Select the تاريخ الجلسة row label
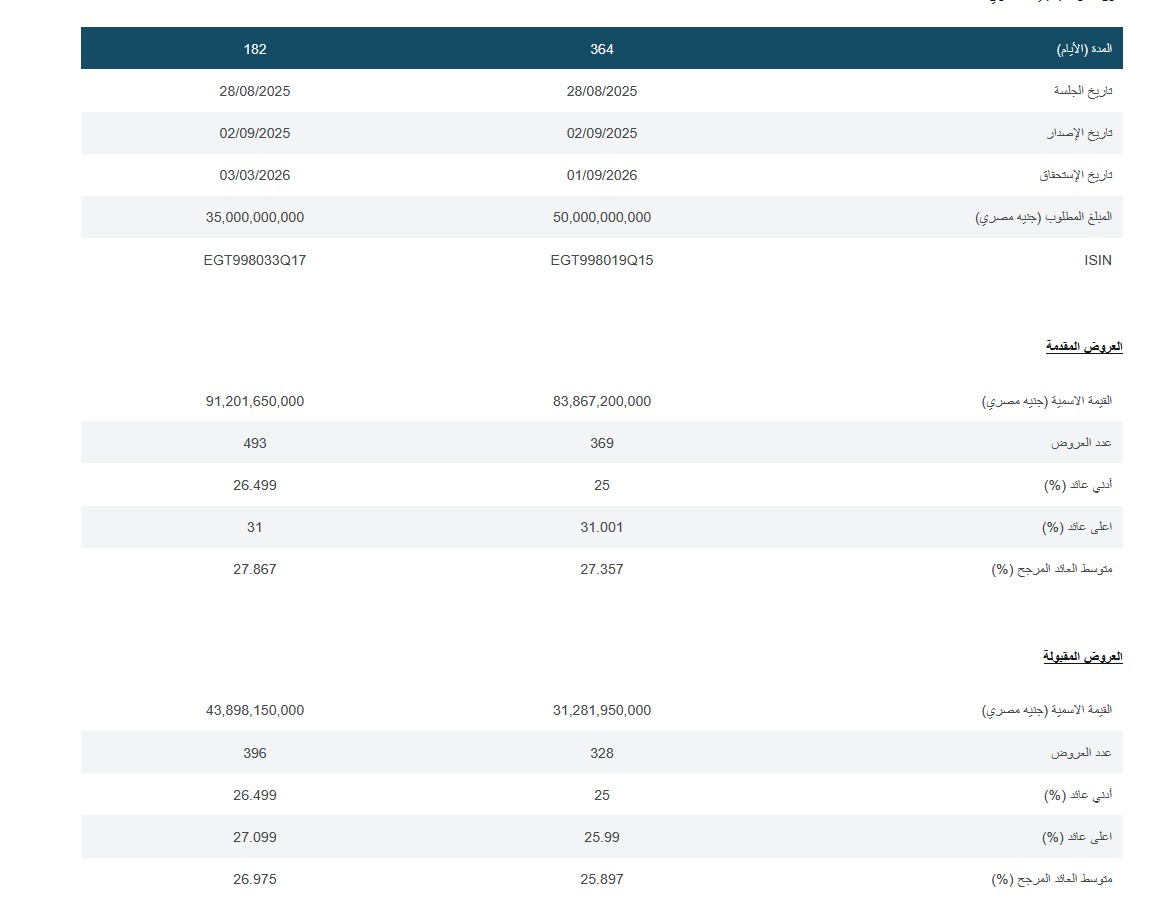The height and width of the screenshot is (915, 1158). pyautogui.click(x=1083, y=91)
